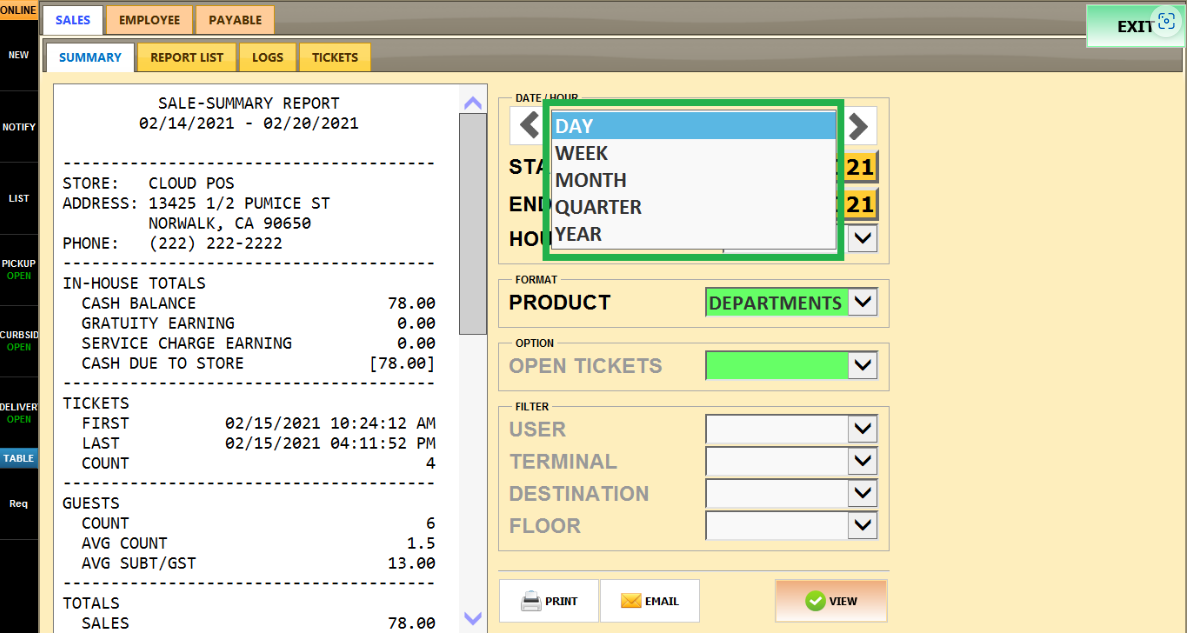
Task: Switch to the EMPLOYEE tab
Action: [149, 20]
